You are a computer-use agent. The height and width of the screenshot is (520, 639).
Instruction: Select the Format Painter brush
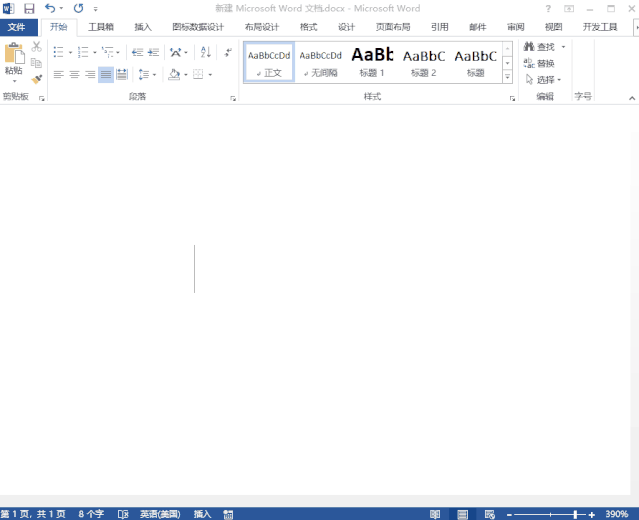(x=37, y=79)
